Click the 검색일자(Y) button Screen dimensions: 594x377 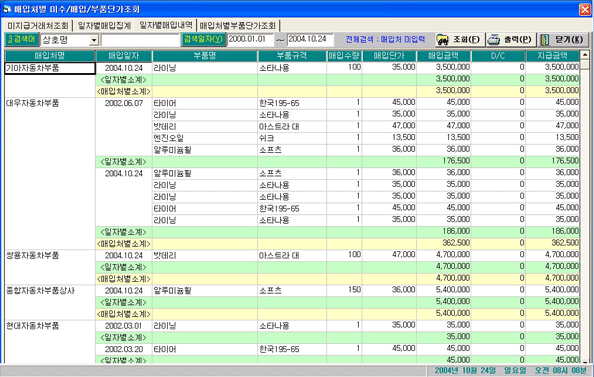203,39
